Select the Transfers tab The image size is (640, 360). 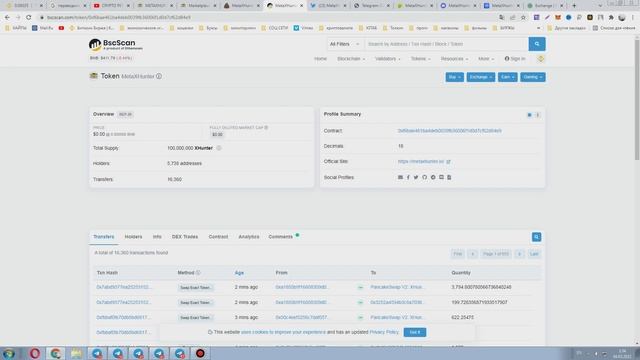click(104, 237)
